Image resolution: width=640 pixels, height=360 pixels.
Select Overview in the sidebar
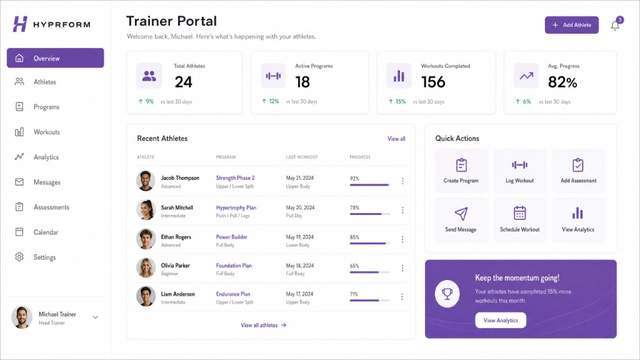pos(56,58)
